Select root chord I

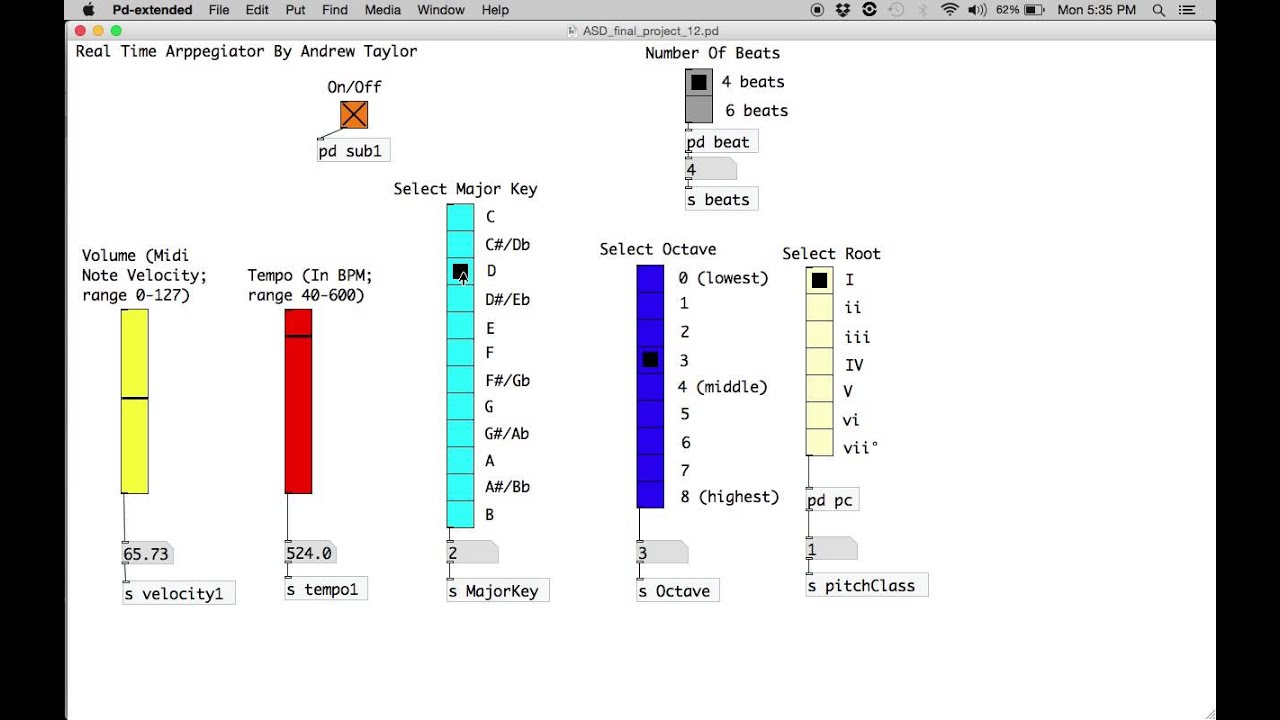click(820, 280)
